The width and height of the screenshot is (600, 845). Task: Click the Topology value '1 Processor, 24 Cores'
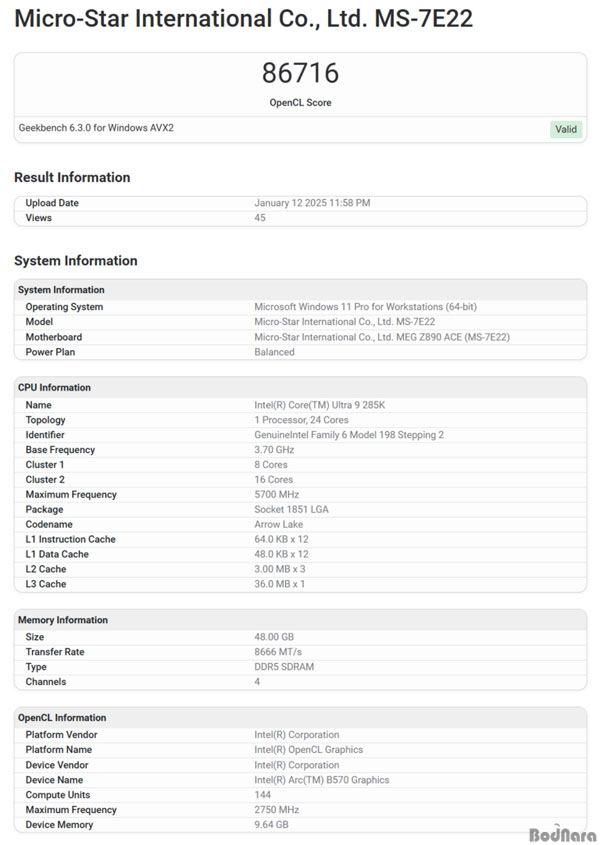[301, 420]
